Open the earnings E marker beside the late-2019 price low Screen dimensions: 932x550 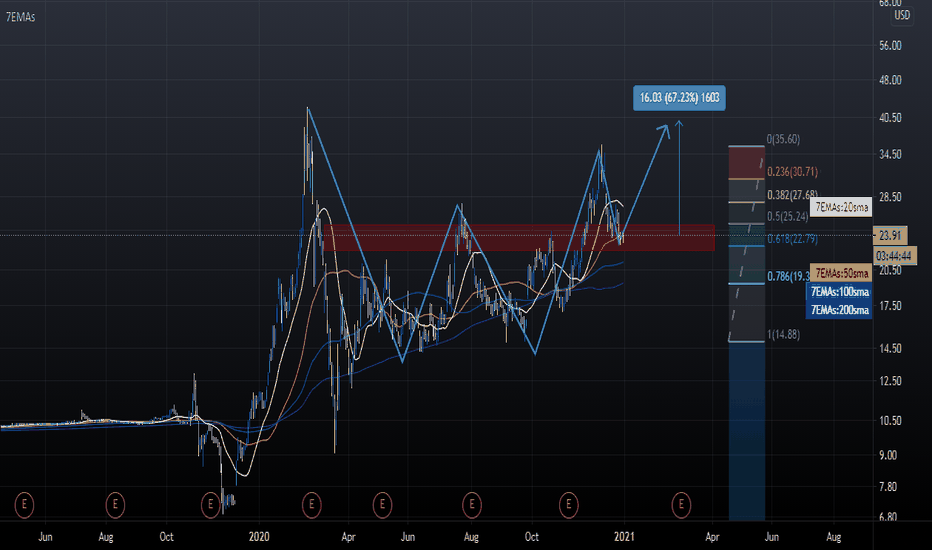[210, 505]
